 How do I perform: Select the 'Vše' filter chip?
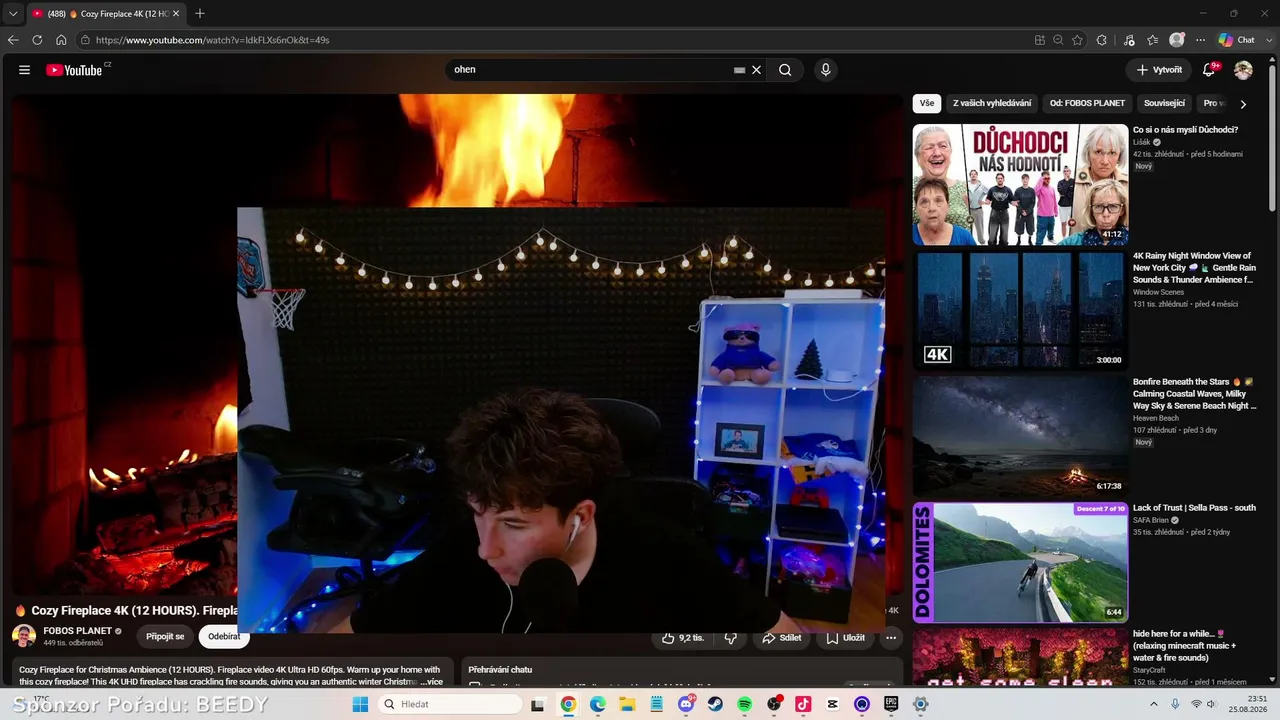927,103
